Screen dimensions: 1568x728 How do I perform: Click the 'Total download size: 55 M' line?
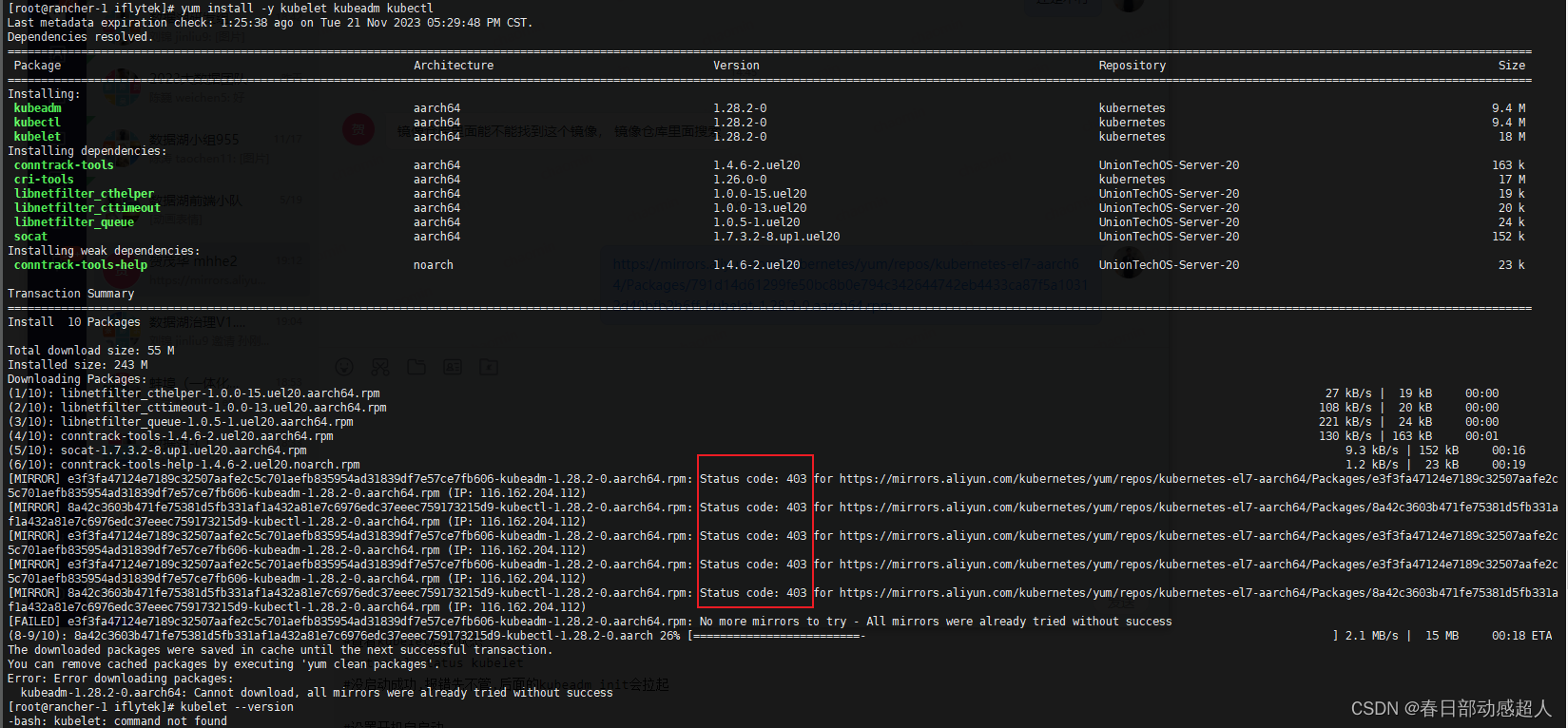click(91, 350)
